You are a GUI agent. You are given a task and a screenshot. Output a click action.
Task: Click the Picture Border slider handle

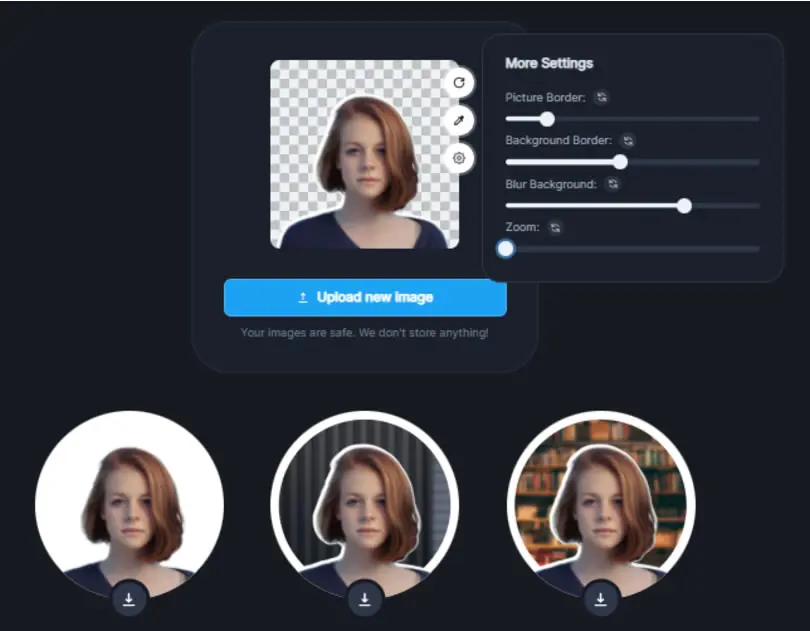[547, 119]
